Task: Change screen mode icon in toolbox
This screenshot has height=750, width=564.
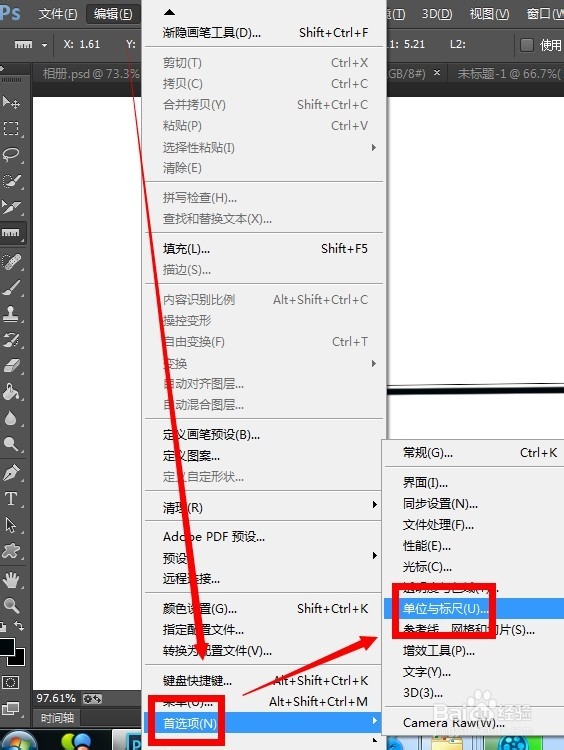Action: 11,708
